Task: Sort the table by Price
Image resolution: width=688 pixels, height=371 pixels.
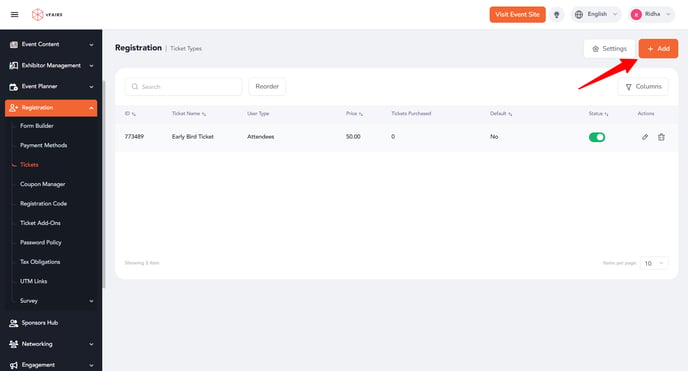Action: point(354,114)
